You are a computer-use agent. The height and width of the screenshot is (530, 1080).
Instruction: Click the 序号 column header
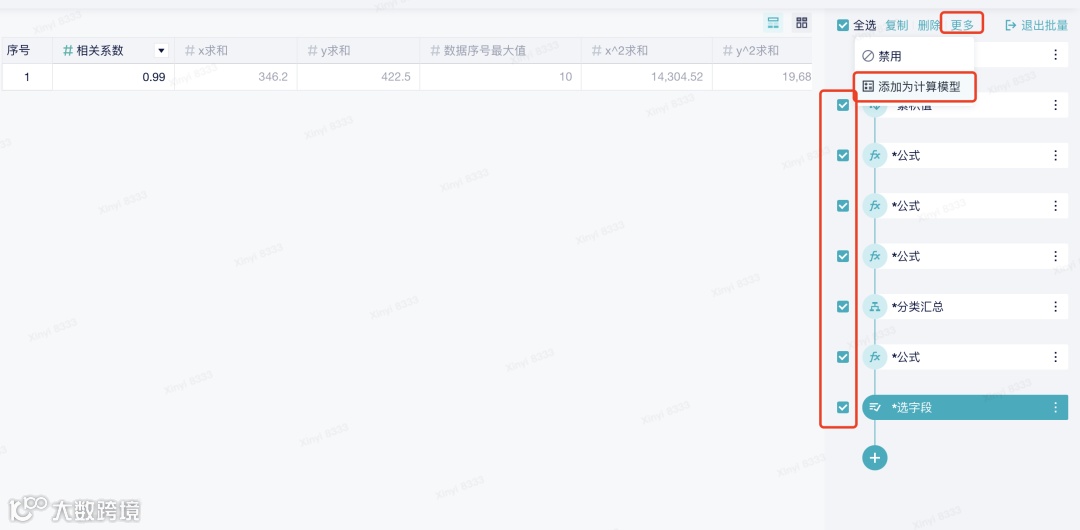(x=27, y=50)
